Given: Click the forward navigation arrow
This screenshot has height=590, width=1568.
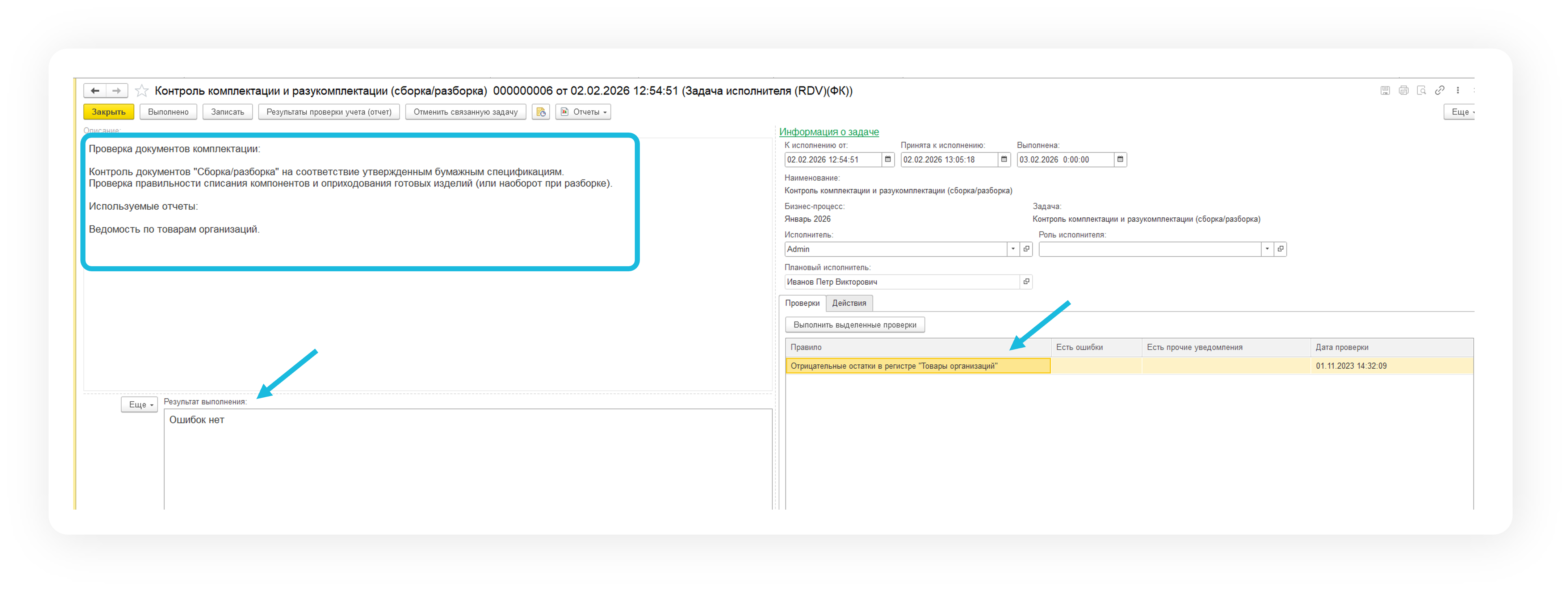Looking at the screenshot, I should click(x=117, y=91).
